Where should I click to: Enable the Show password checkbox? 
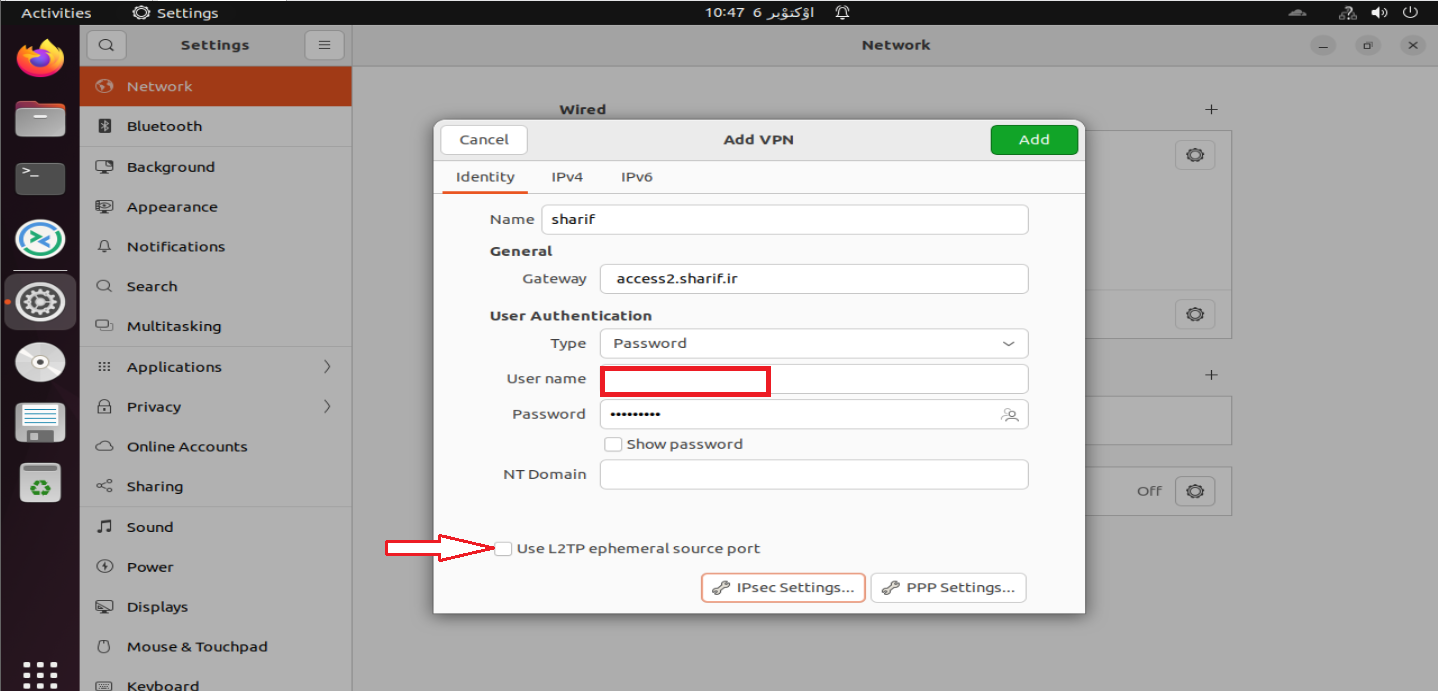pos(613,444)
